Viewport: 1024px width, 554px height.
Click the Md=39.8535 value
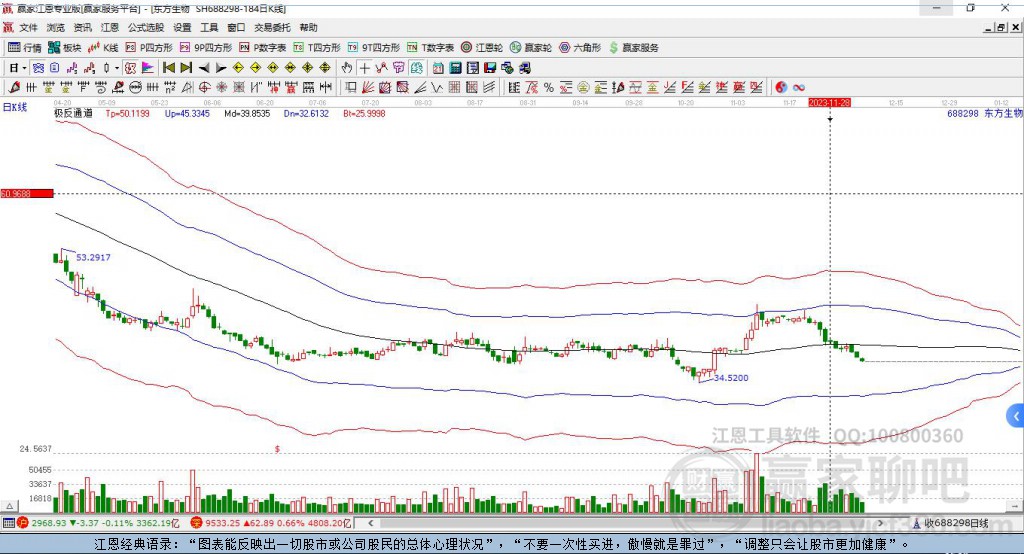click(x=247, y=113)
